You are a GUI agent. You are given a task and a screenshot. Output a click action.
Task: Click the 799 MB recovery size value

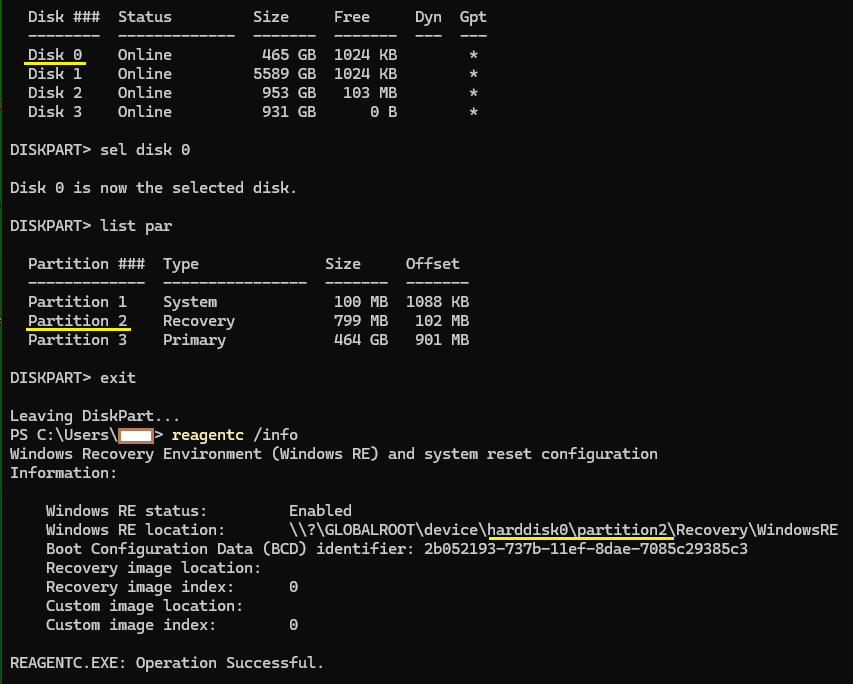coord(356,321)
